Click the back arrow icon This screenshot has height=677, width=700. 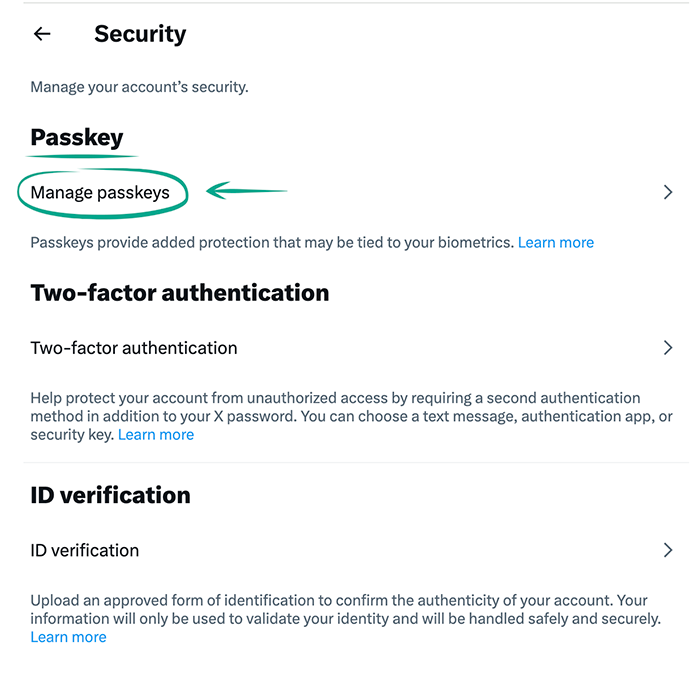tap(42, 34)
